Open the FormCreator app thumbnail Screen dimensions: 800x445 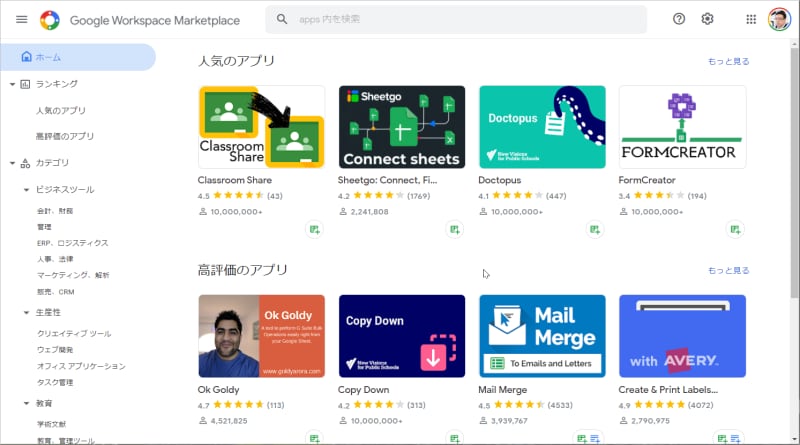tap(682, 127)
